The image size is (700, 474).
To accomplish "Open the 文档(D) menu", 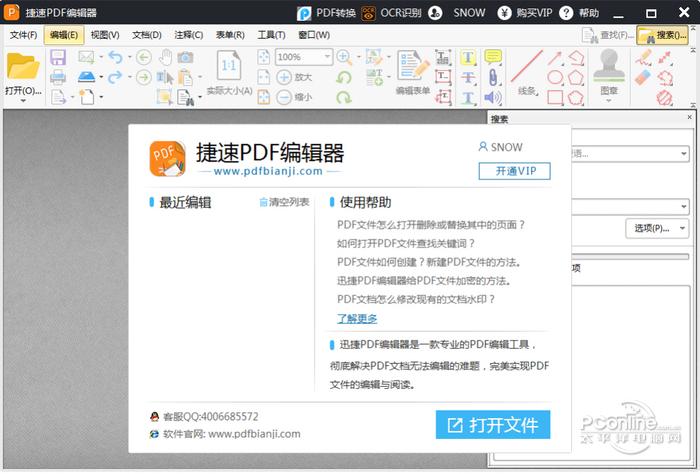I will pos(146,35).
